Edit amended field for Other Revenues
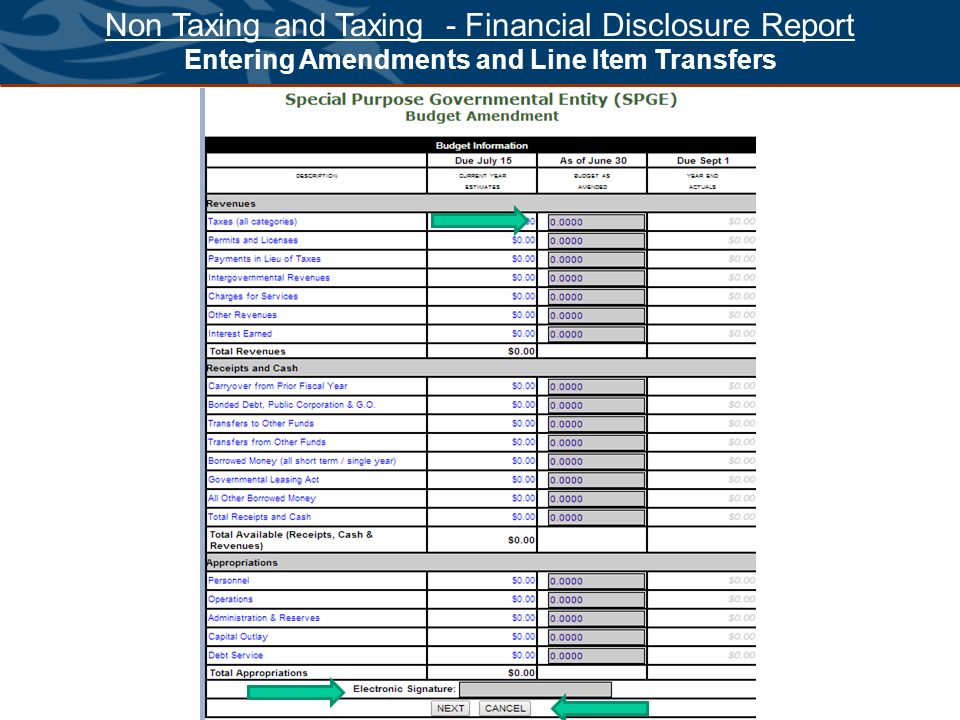 click(596, 315)
